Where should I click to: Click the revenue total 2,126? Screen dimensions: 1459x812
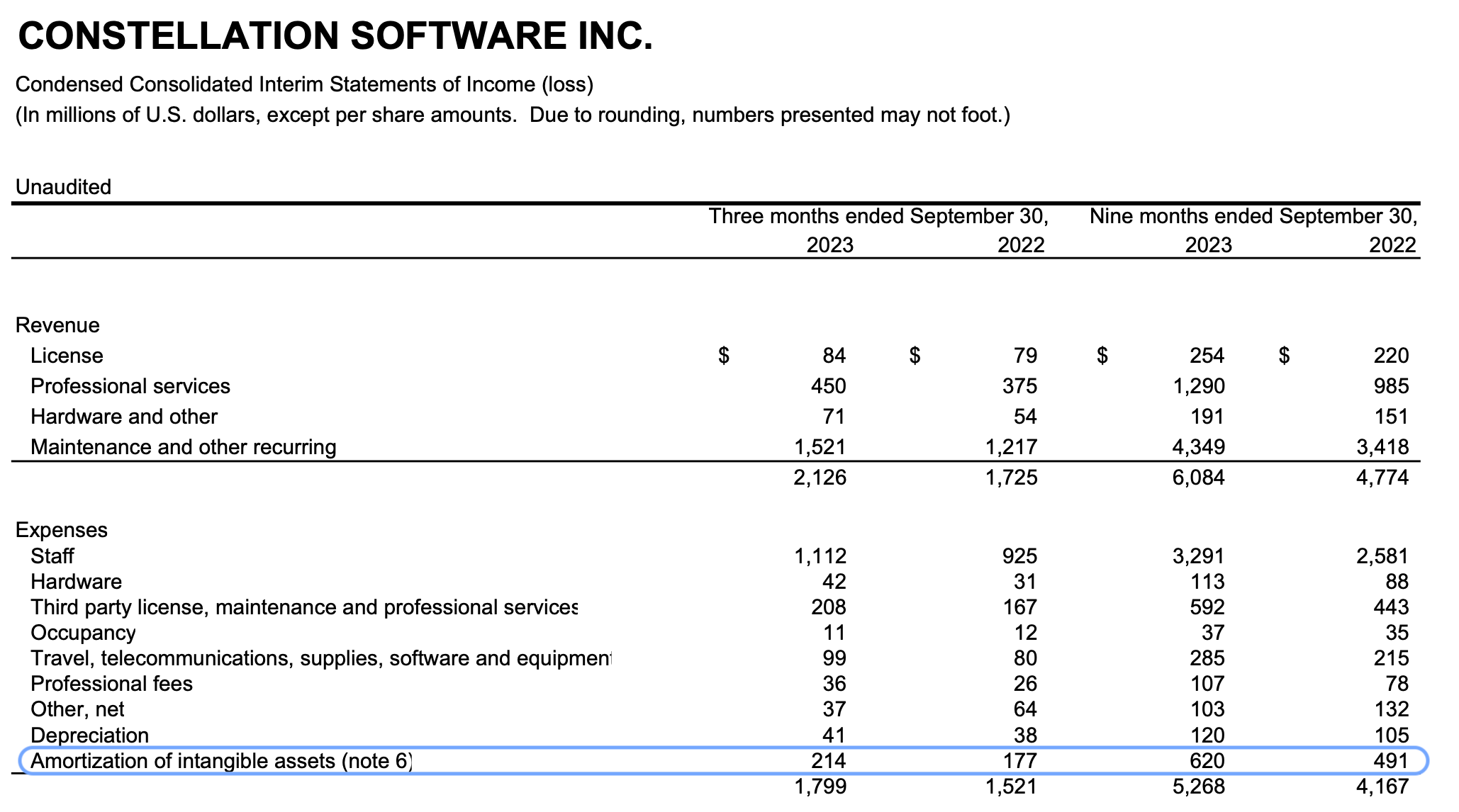pos(820,478)
